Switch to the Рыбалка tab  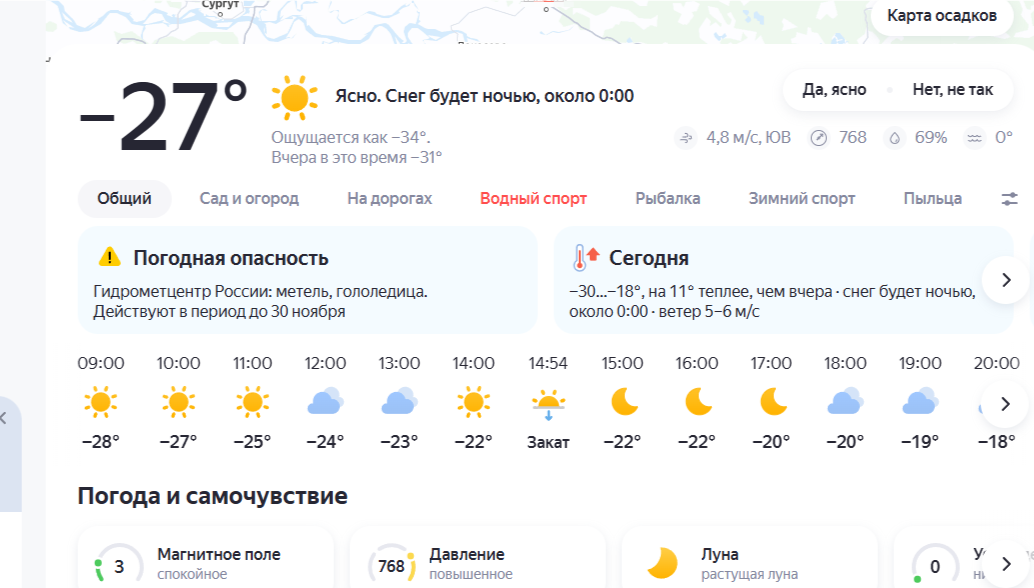pyautogui.click(x=667, y=198)
